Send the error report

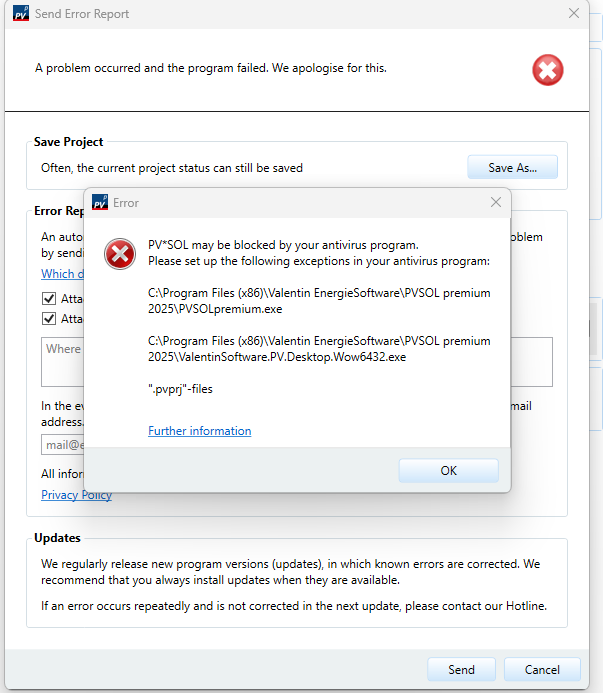[x=462, y=670]
